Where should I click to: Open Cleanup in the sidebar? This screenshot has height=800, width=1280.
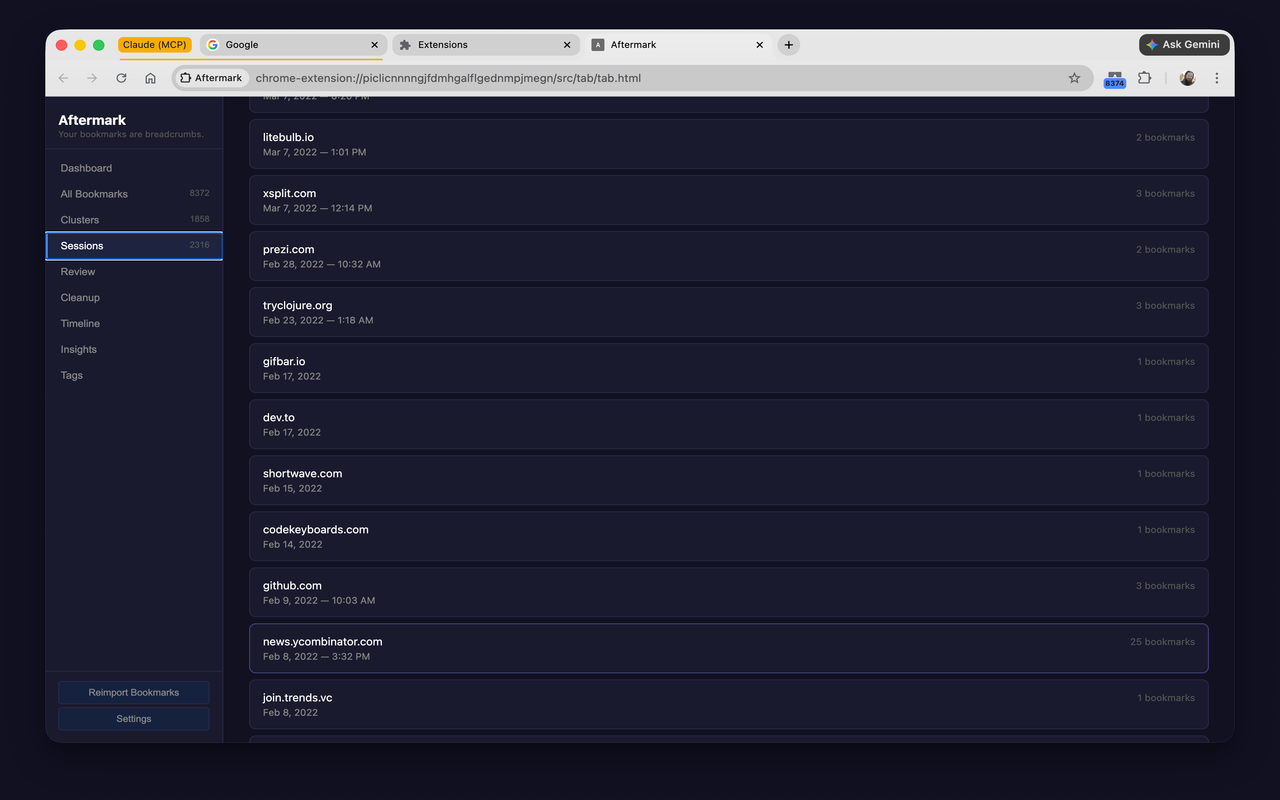pos(134,298)
